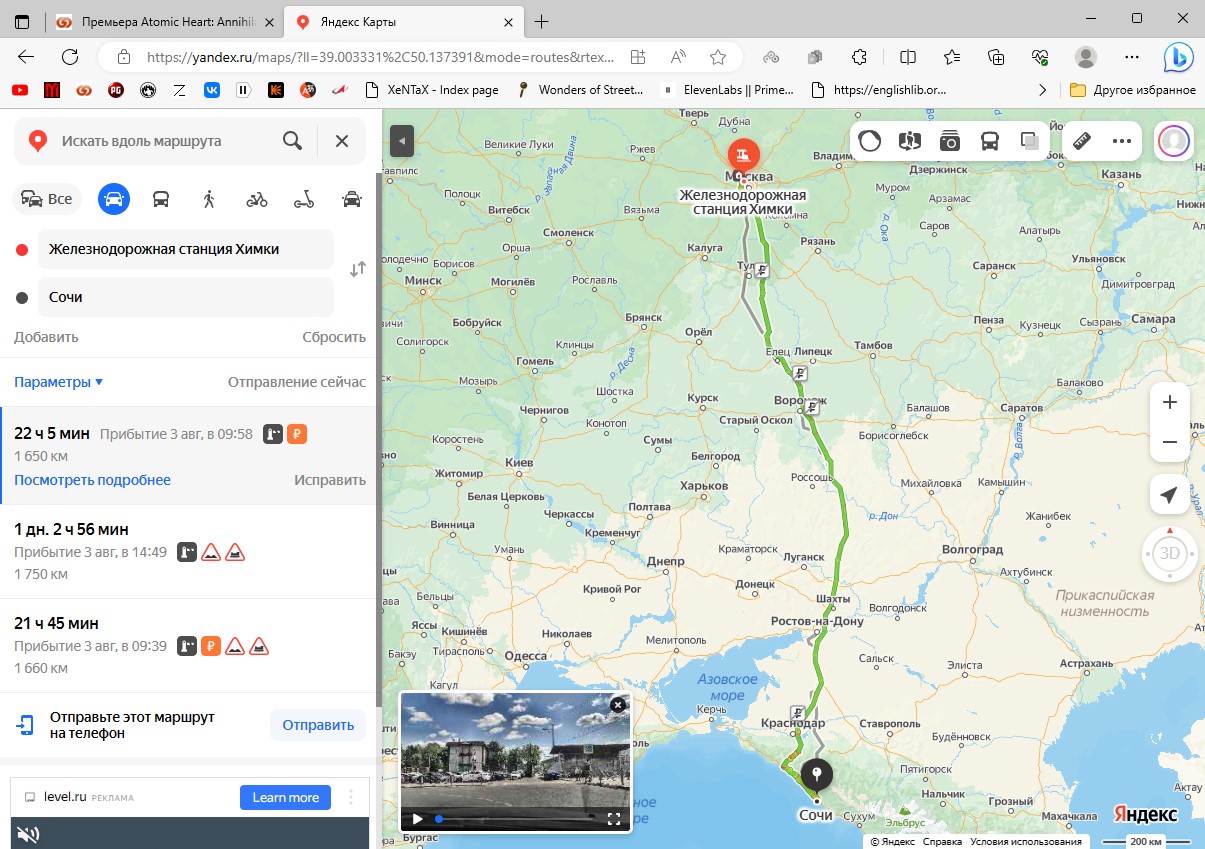Select car route mode
Screen dimensions: 1205x849
tap(114, 199)
